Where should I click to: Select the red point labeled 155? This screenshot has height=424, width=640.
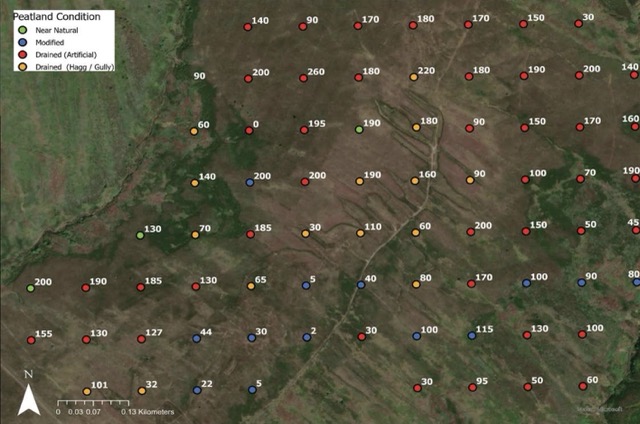click(x=31, y=340)
